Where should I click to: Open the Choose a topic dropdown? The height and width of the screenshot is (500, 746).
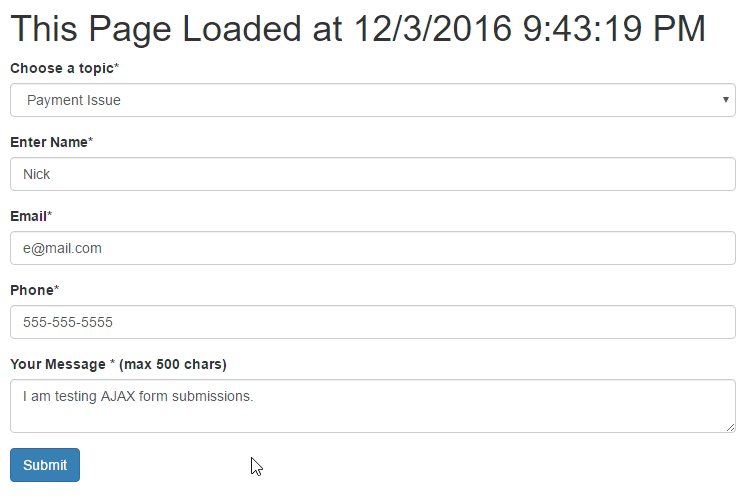coord(373,100)
